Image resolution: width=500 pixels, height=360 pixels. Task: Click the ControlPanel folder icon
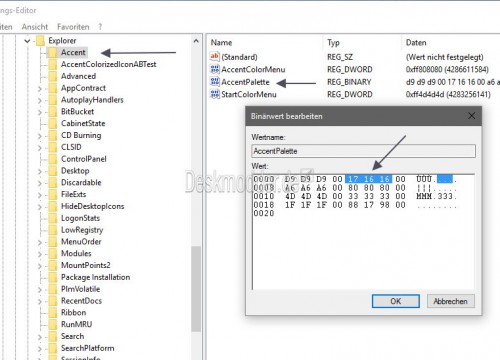(52, 159)
